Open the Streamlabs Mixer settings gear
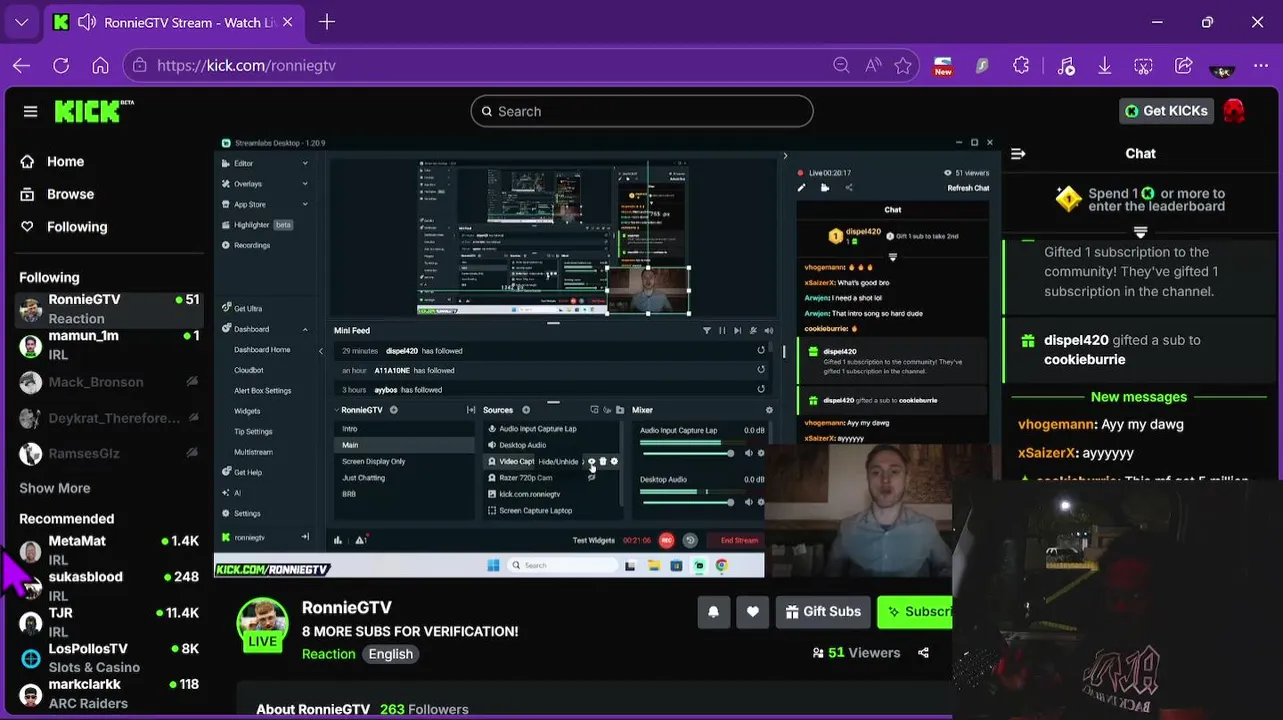This screenshot has height=720, width=1283. point(769,410)
